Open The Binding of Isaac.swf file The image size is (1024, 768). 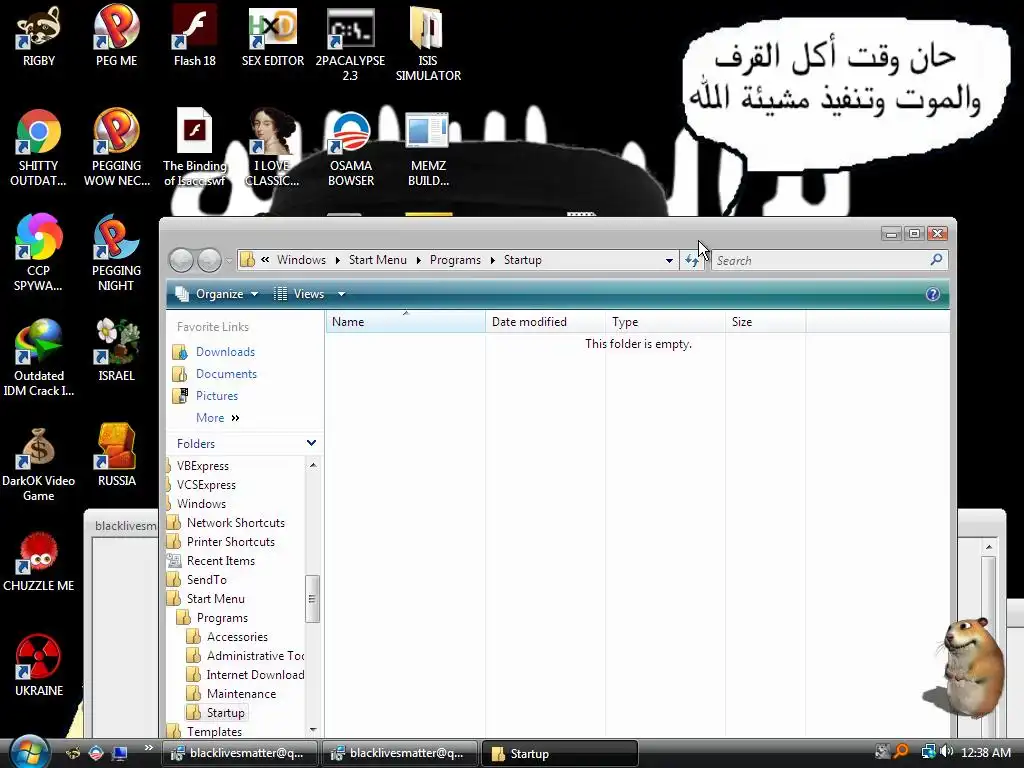[x=195, y=148]
